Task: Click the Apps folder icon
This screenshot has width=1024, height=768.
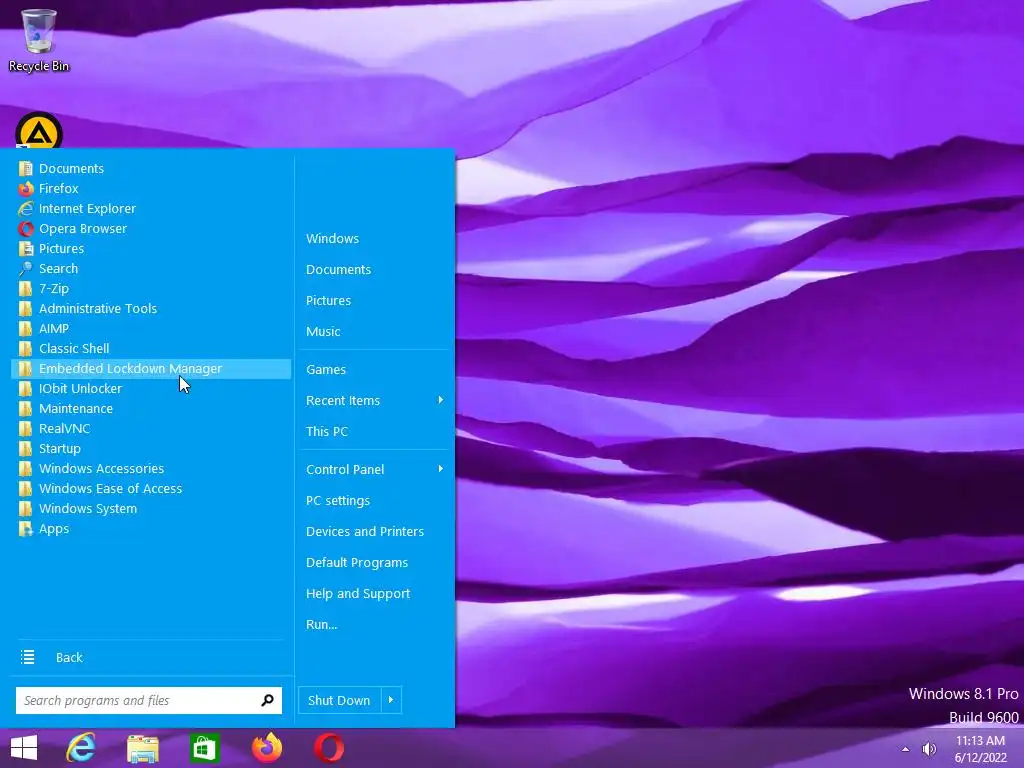Action: point(25,529)
